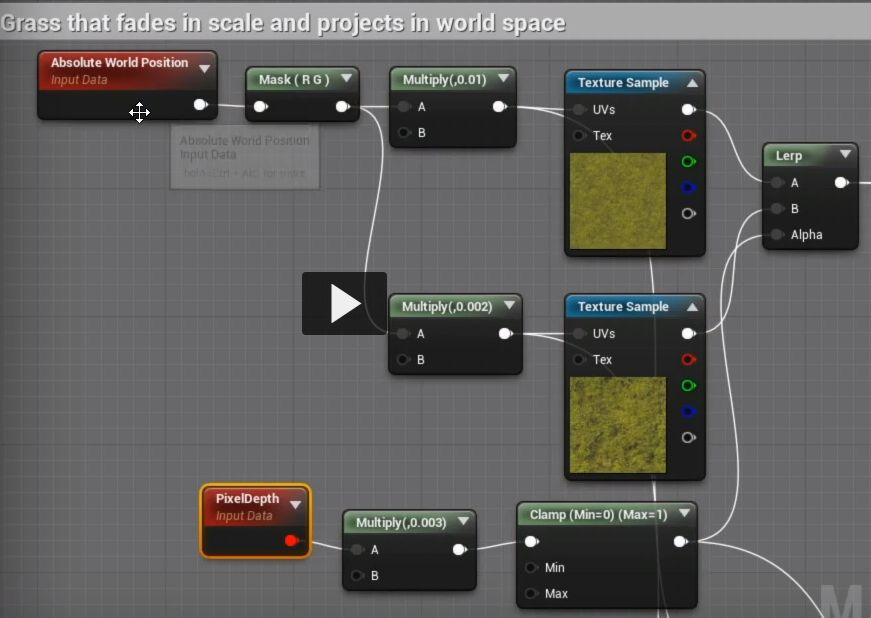Select the Mask ( R G ) node title
Viewport: 871px width, 618px height.
pyautogui.click(x=294, y=79)
